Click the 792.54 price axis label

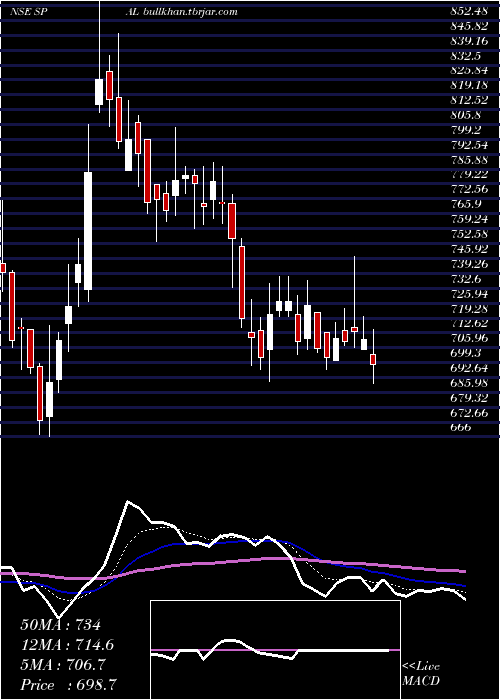tap(468, 145)
